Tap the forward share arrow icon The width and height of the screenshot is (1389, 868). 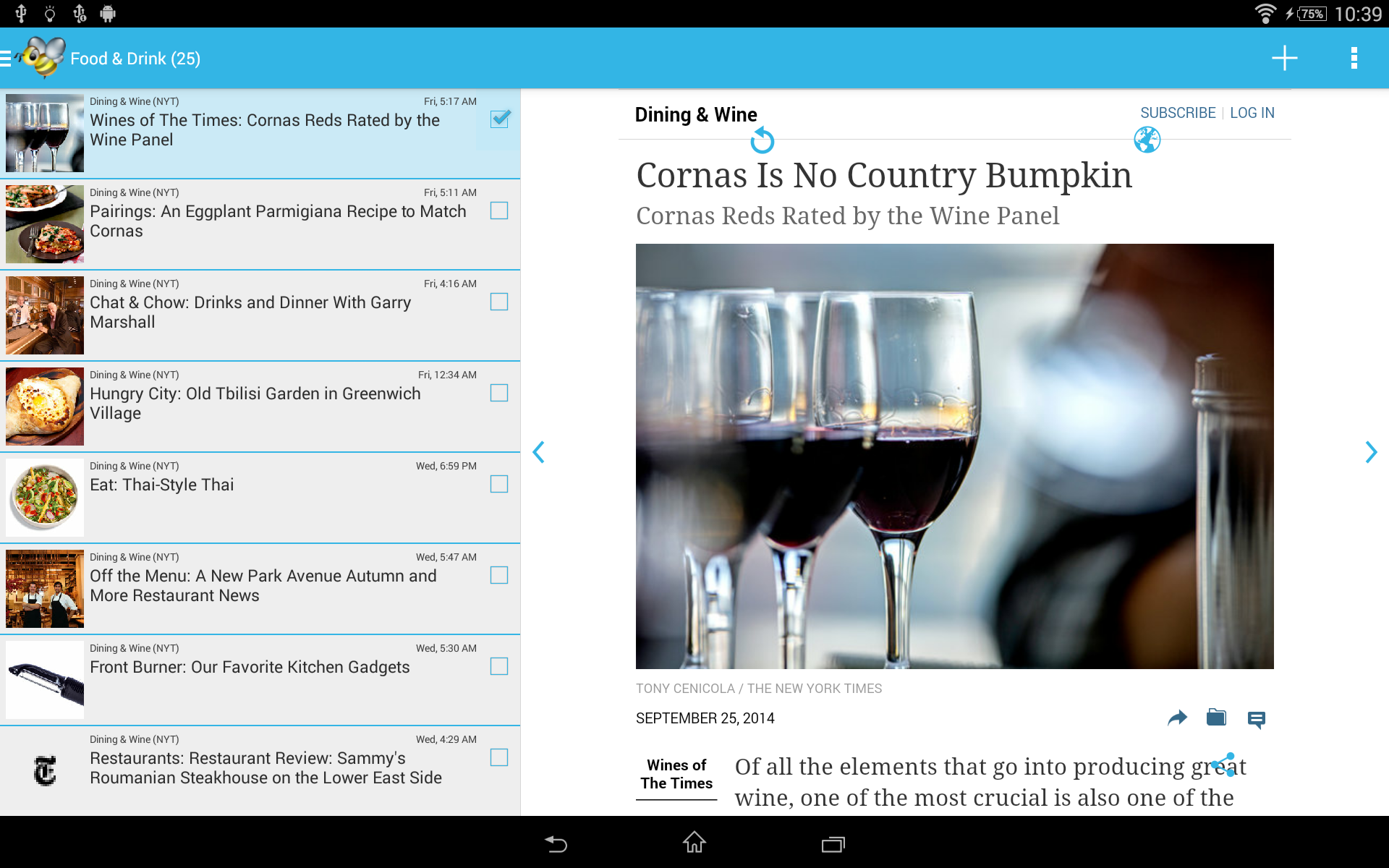pyautogui.click(x=1177, y=718)
